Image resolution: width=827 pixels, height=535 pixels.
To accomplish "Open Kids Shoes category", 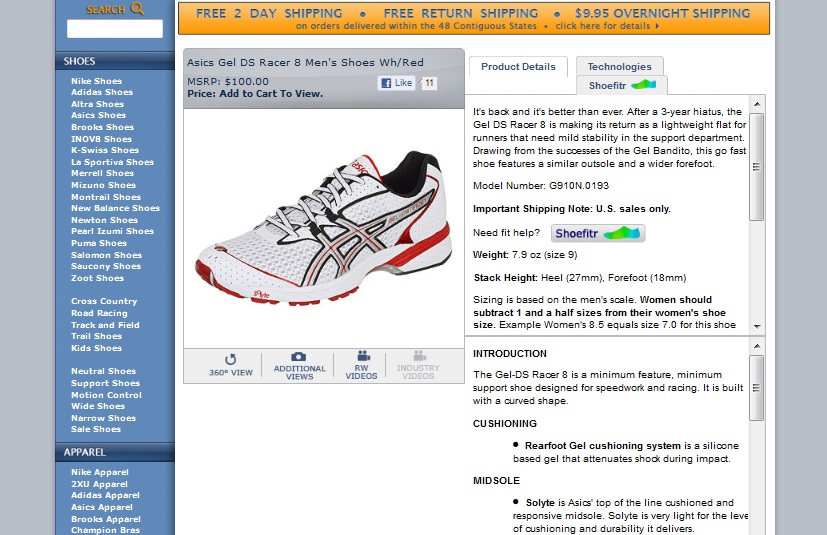I will pos(97,349).
